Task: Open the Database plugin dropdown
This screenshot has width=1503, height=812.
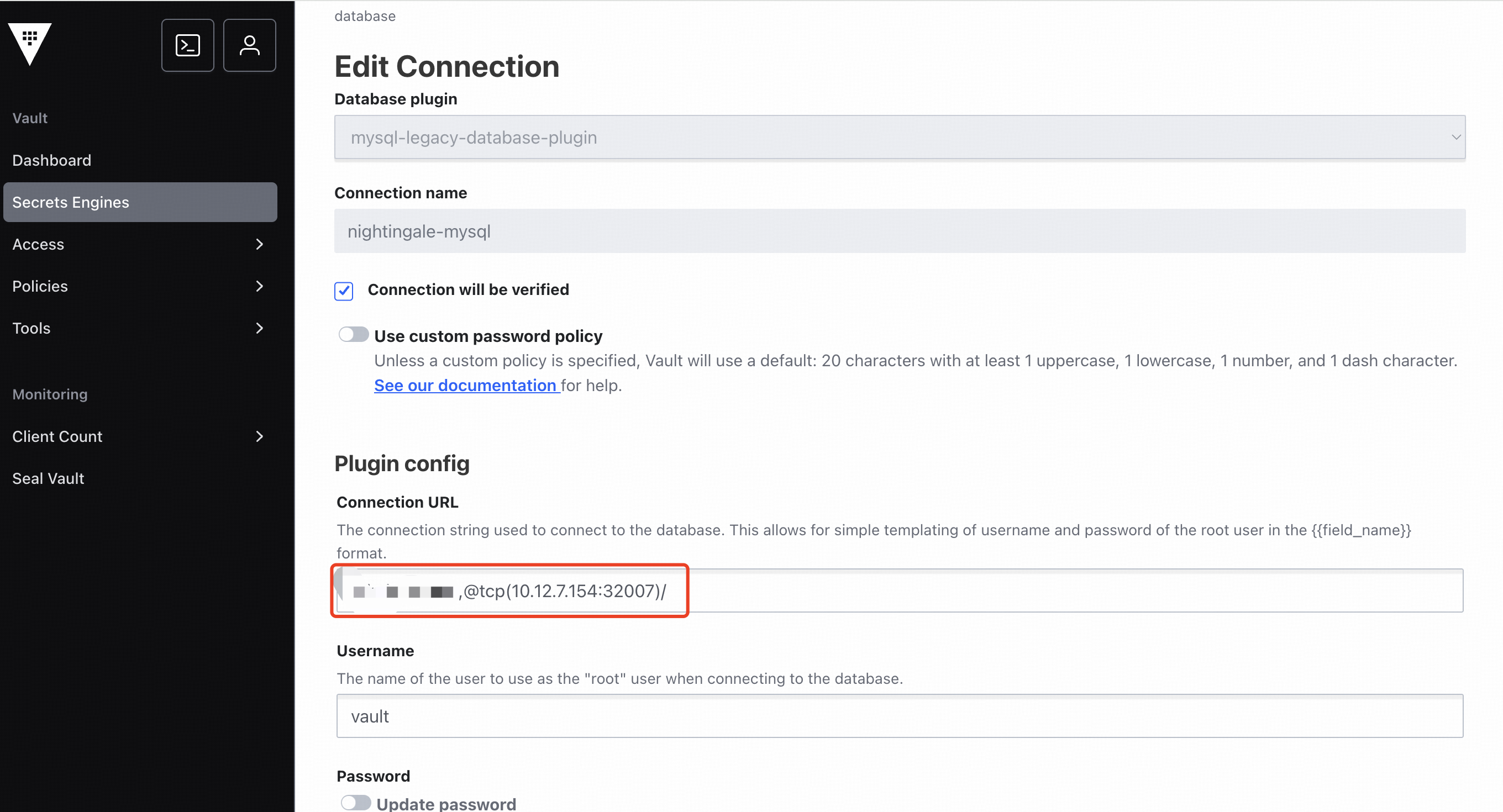Action: [899, 137]
